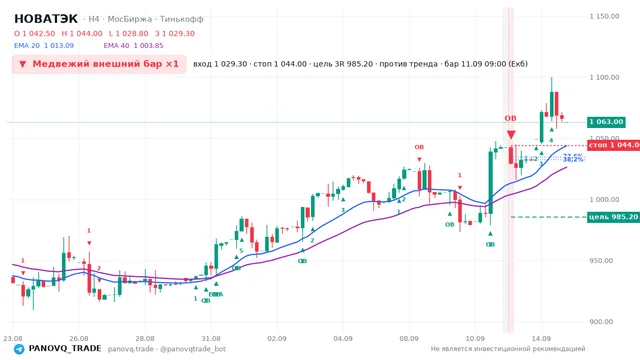640x360 pixels.
Task: Click the L 1 028.80 low value
Action: tap(129, 33)
